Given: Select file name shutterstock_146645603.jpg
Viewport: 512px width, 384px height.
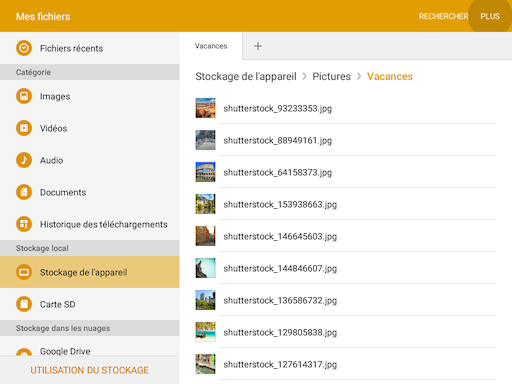Looking at the screenshot, I should tap(280, 237).
